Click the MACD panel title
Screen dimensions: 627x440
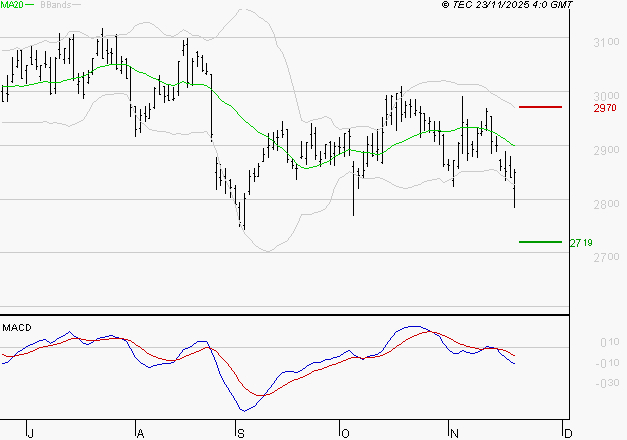[17, 328]
